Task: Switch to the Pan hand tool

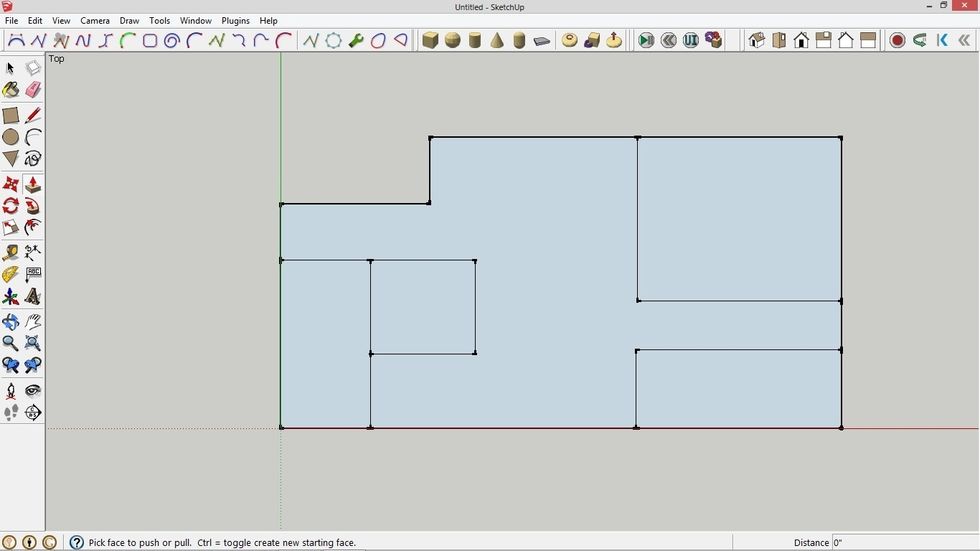Action: tap(33, 322)
